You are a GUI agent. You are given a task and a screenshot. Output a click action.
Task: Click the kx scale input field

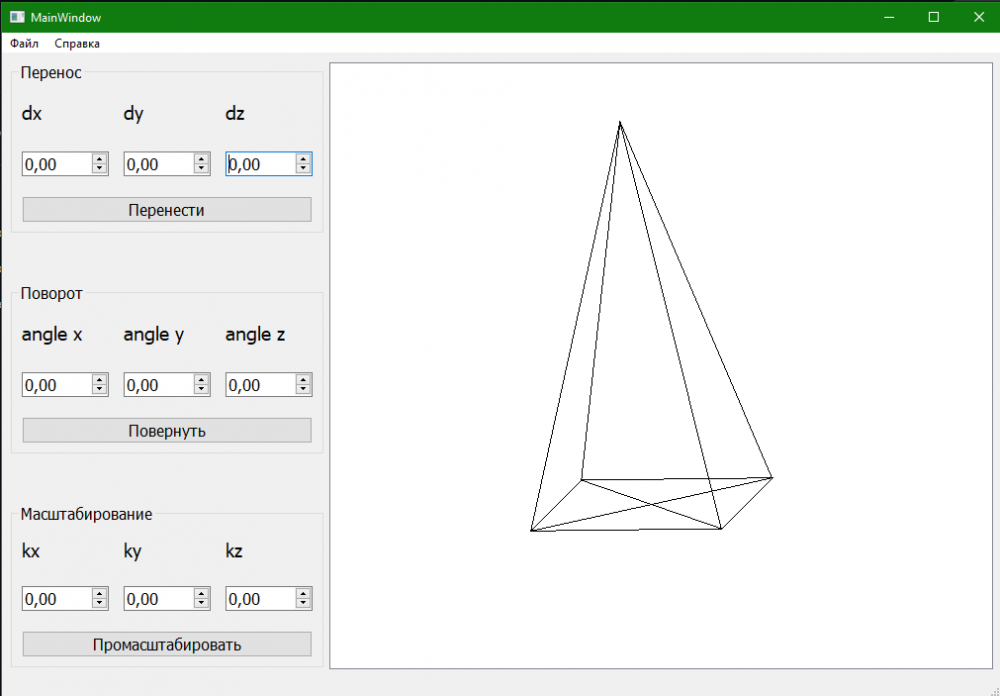[x=56, y=599]
